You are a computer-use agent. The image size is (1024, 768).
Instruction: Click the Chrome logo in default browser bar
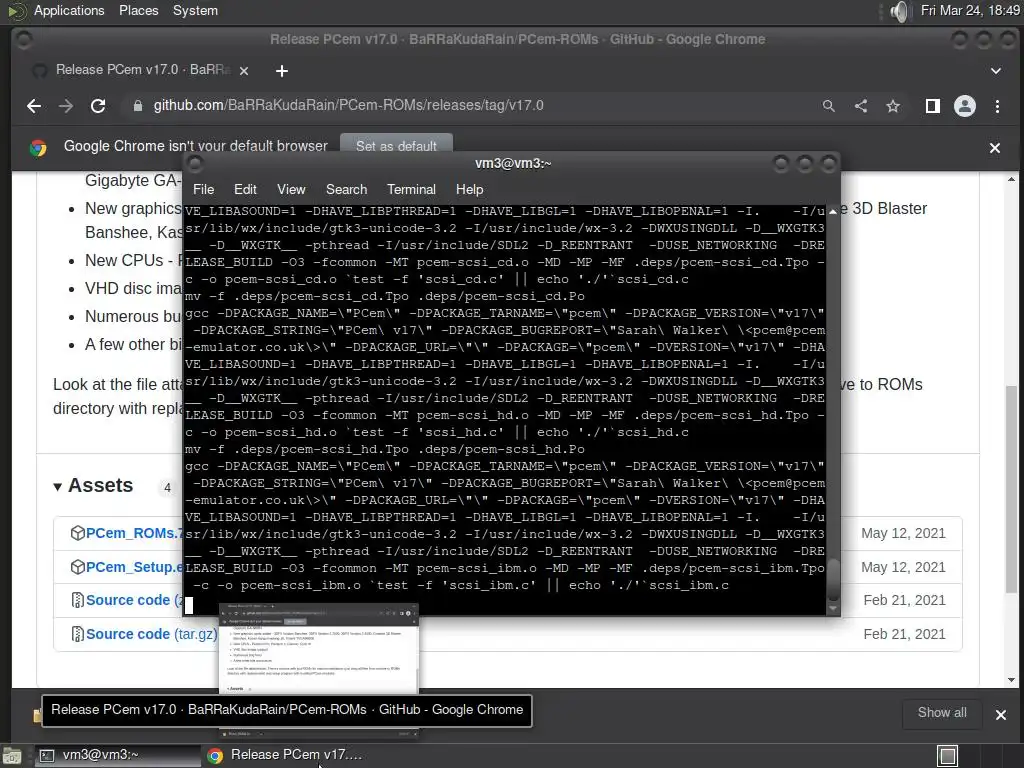[39, 148]
